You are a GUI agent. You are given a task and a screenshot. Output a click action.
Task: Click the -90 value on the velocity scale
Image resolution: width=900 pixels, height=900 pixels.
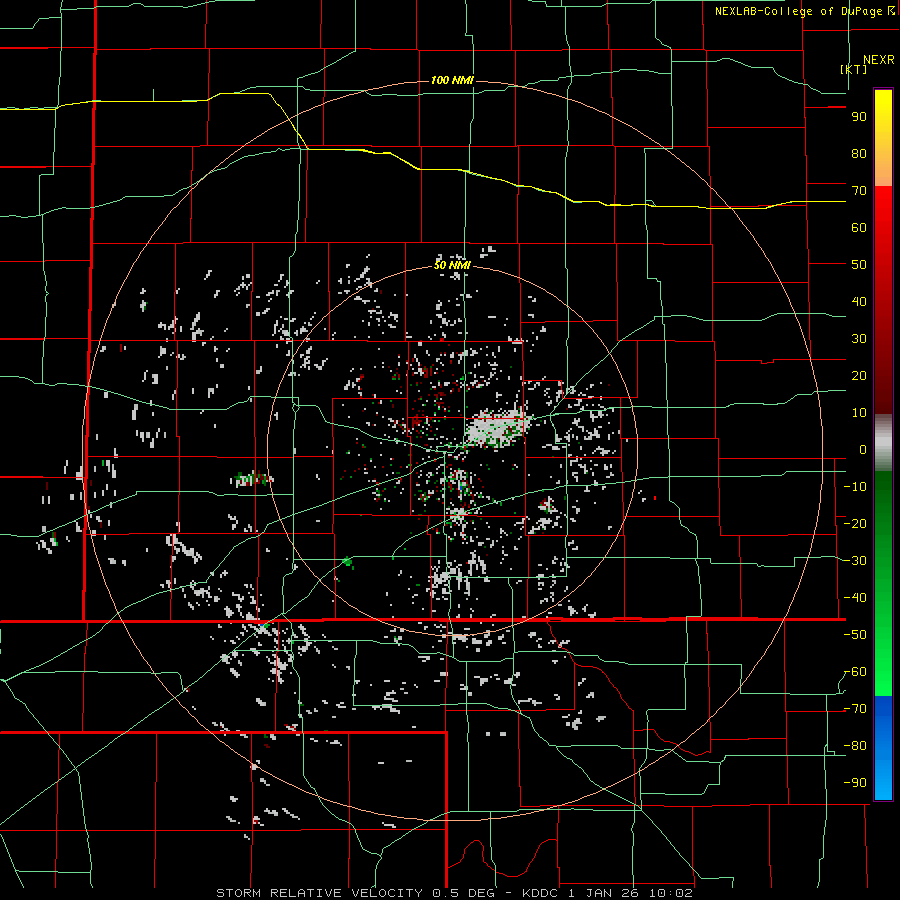click(x=855, y=783)
